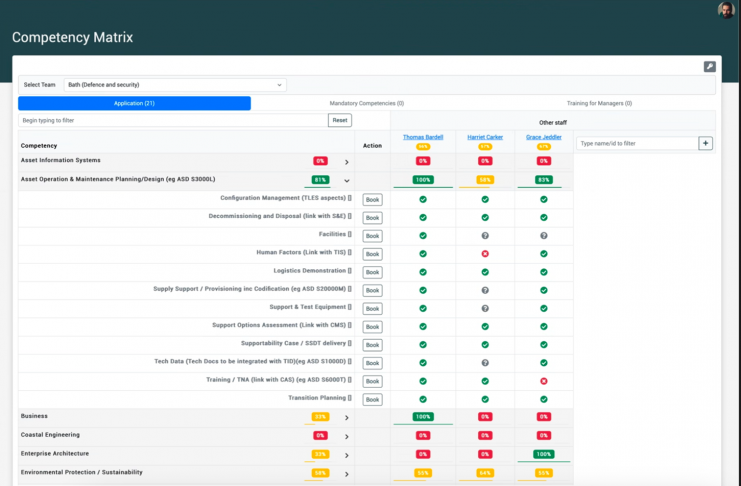The image size is (741, 486).
Task: Click Harriet Carker's question mark for Tech Data
Action: click(x=485, y=363)
